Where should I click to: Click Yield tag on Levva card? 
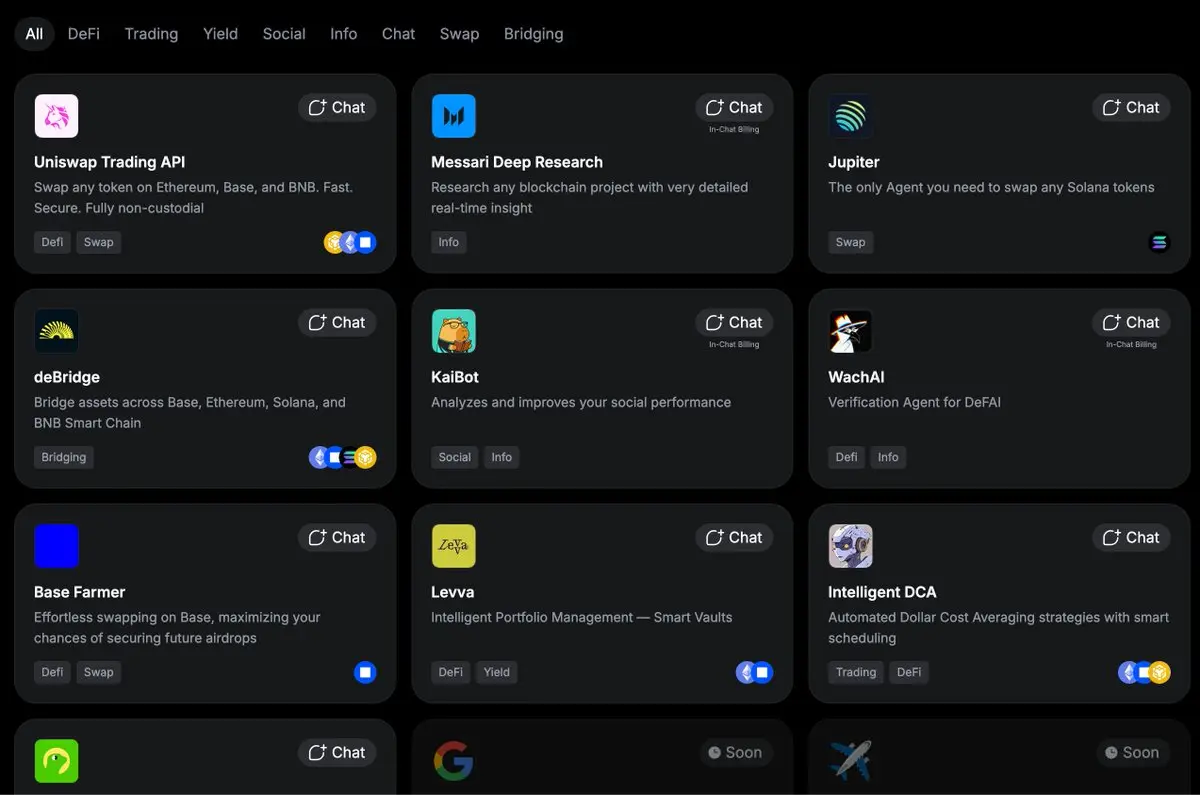click(x=497, y=672)
